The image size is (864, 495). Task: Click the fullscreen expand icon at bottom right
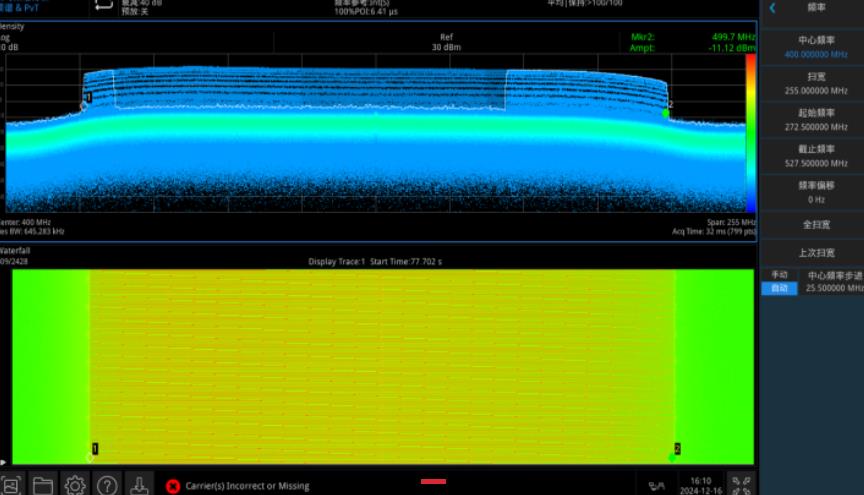[x=741, y=485]
